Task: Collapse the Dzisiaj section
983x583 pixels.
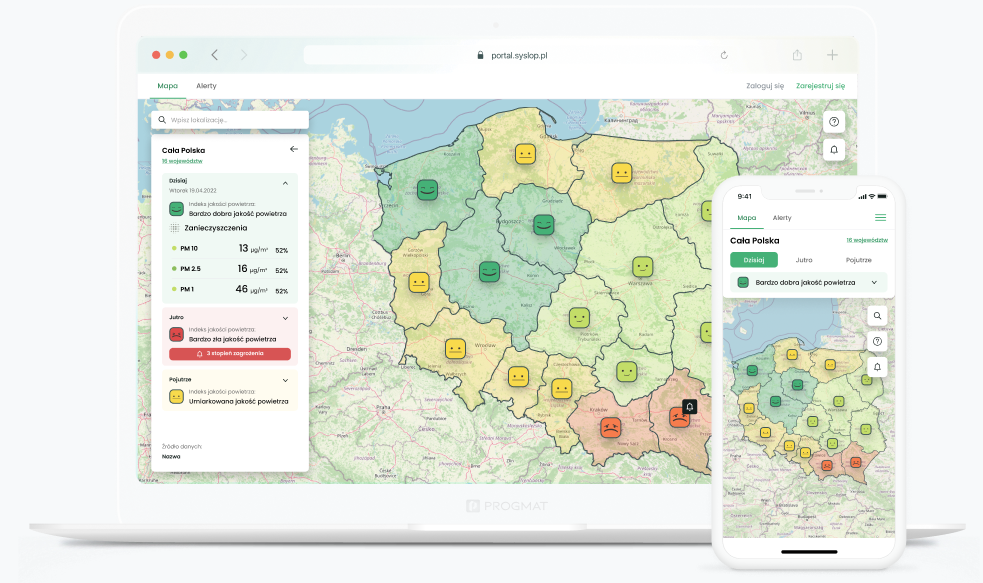Action: [x=285, y=183]
